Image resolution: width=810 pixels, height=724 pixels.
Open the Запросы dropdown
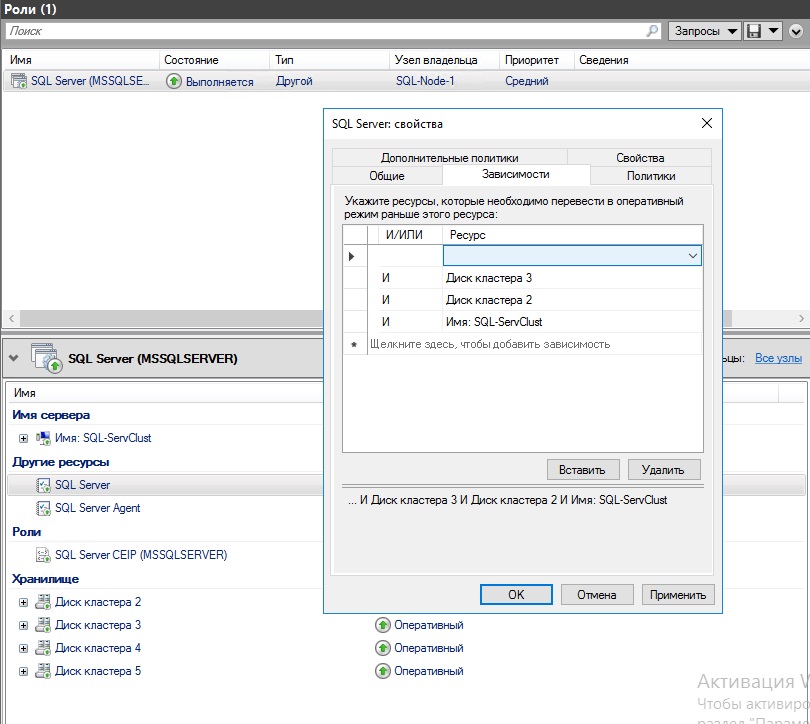705,31
